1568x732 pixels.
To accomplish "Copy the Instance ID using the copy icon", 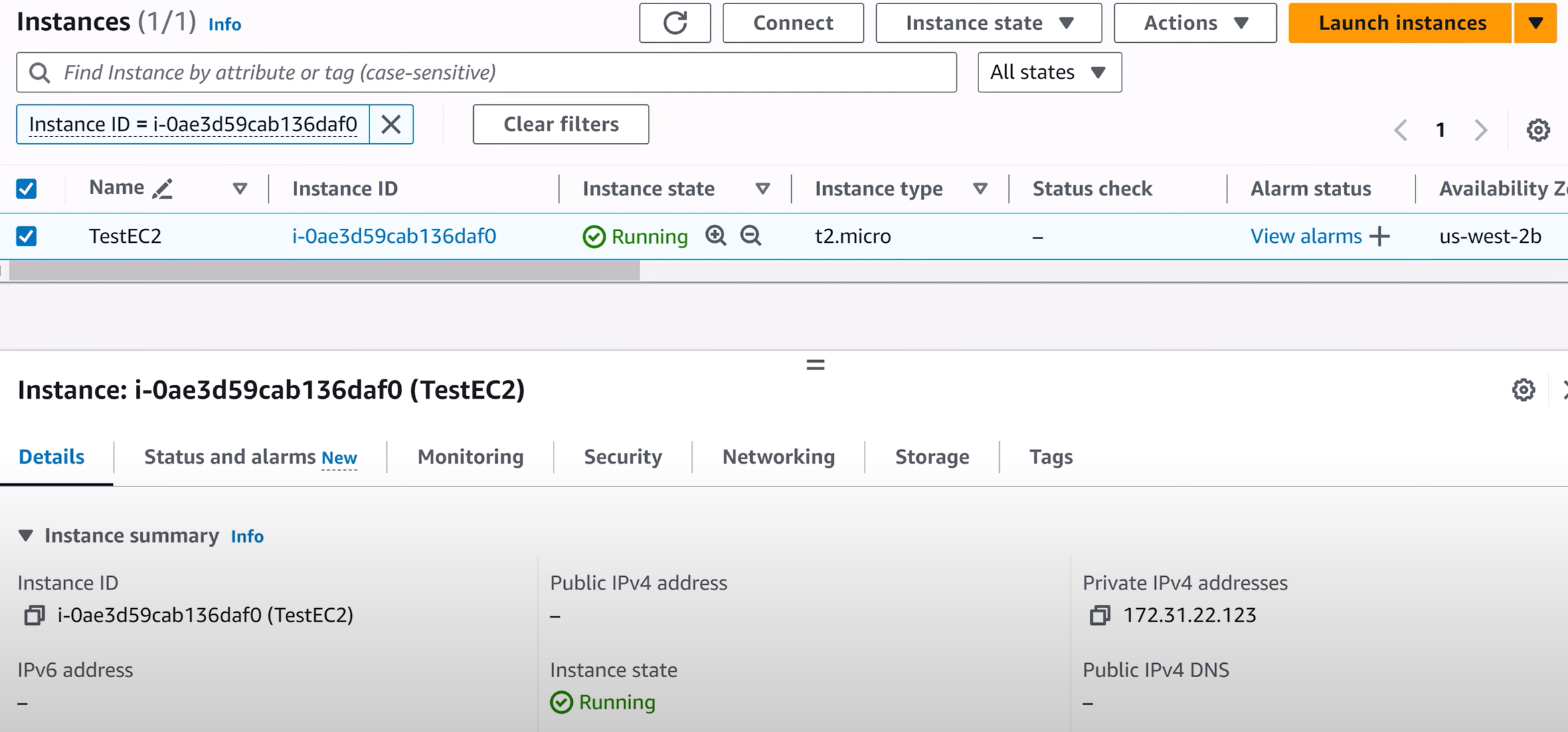I will pos(34,615).
